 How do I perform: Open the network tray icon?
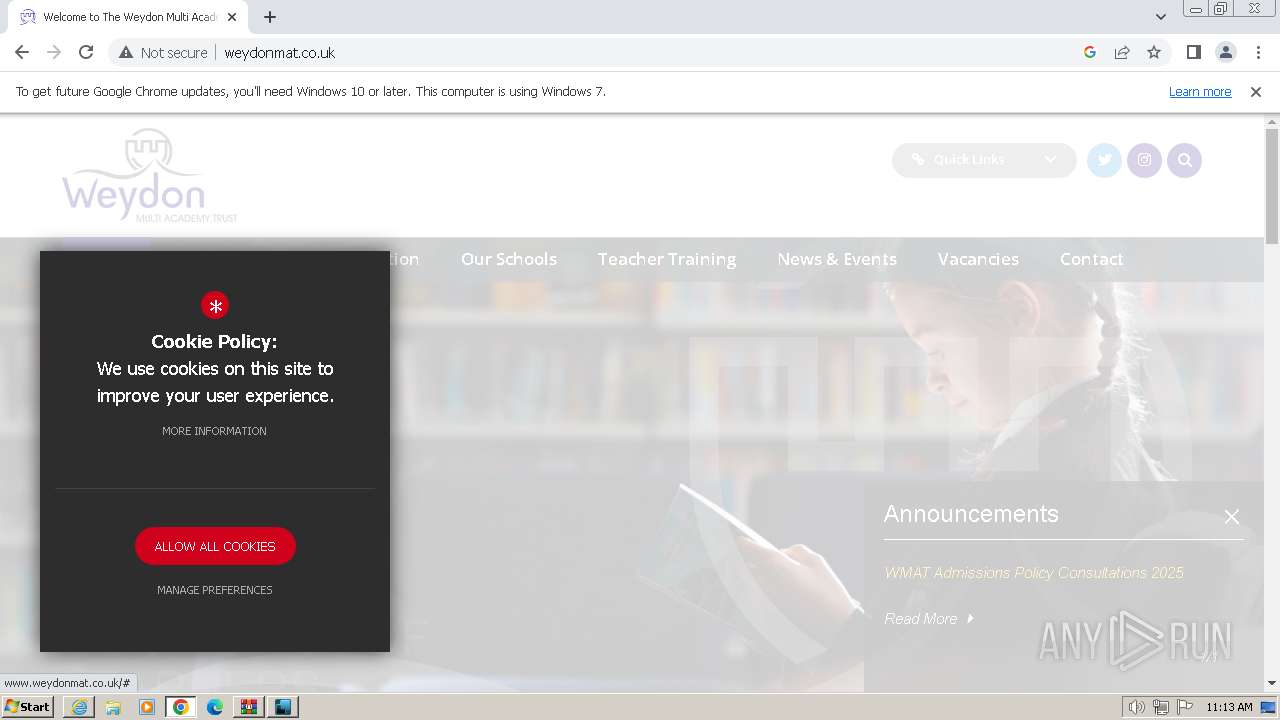tap(1161, 707)
